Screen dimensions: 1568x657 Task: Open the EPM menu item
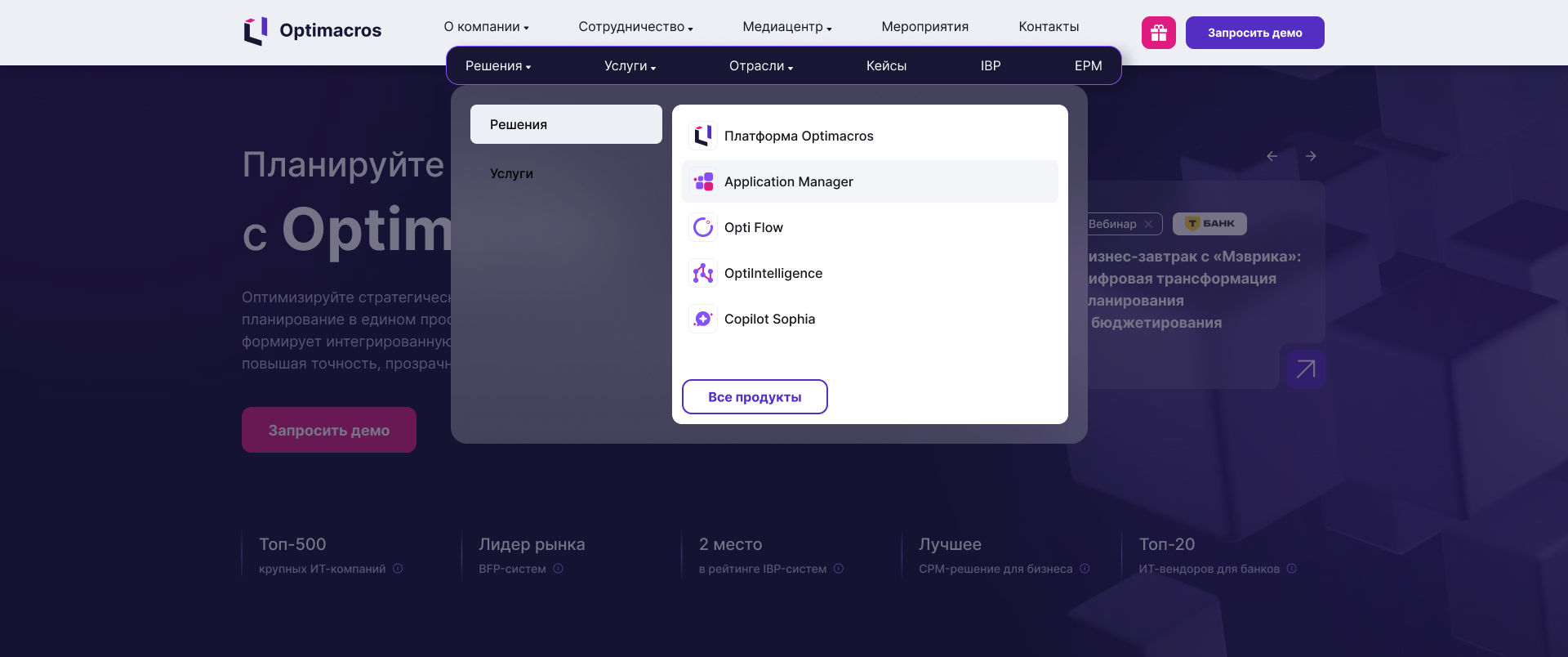tap(1089, 66)
